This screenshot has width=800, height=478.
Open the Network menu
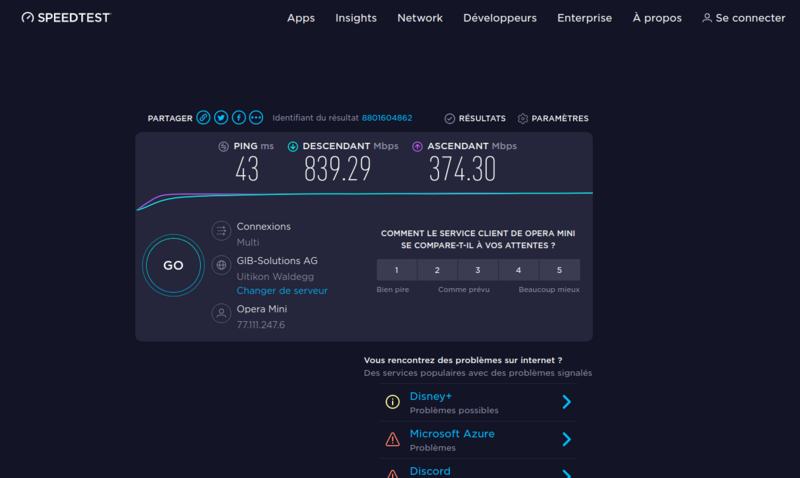click(x=420, y=18)
